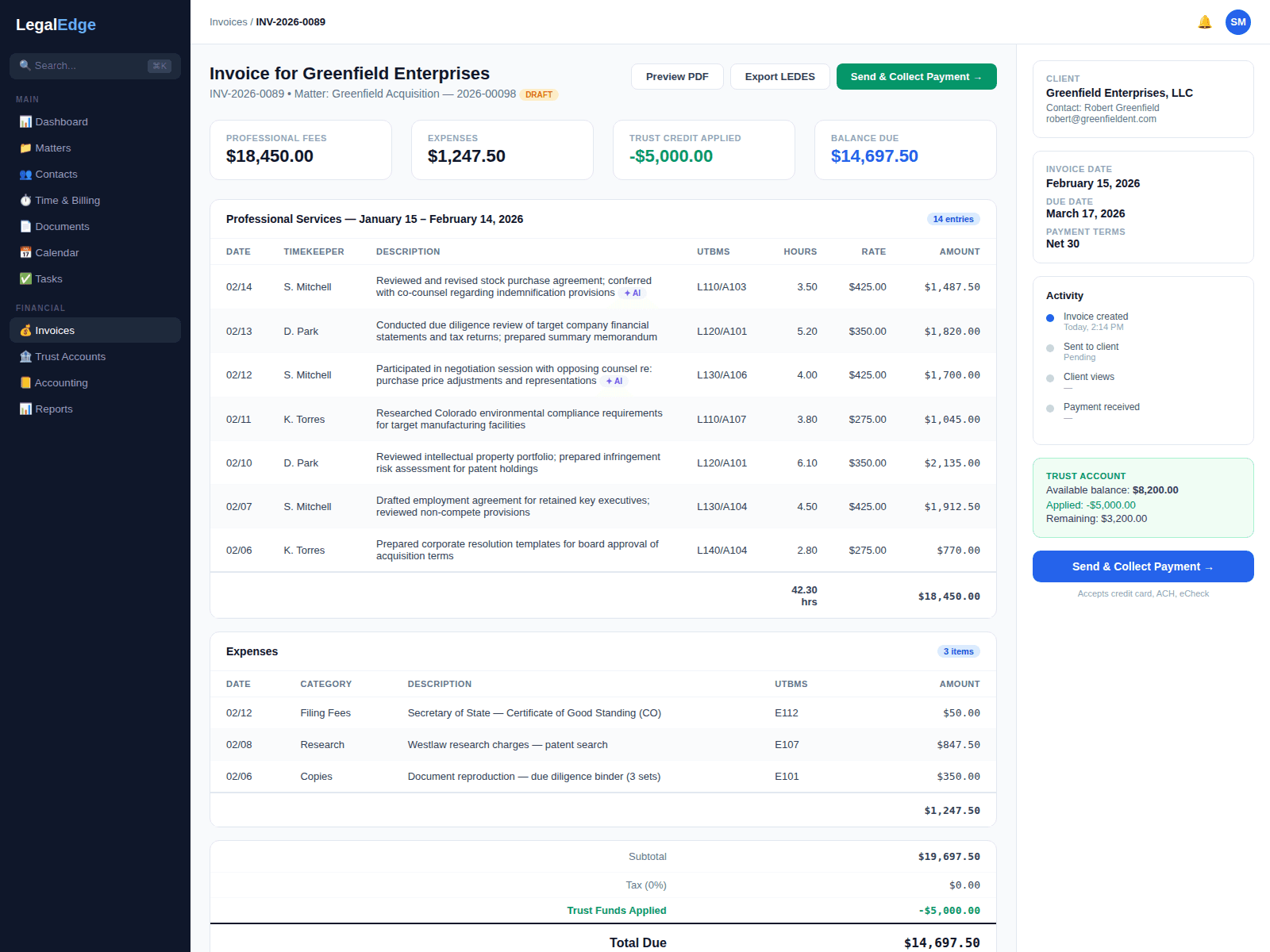Click robert@greenfieldent.com email link

click(1101, 119)
